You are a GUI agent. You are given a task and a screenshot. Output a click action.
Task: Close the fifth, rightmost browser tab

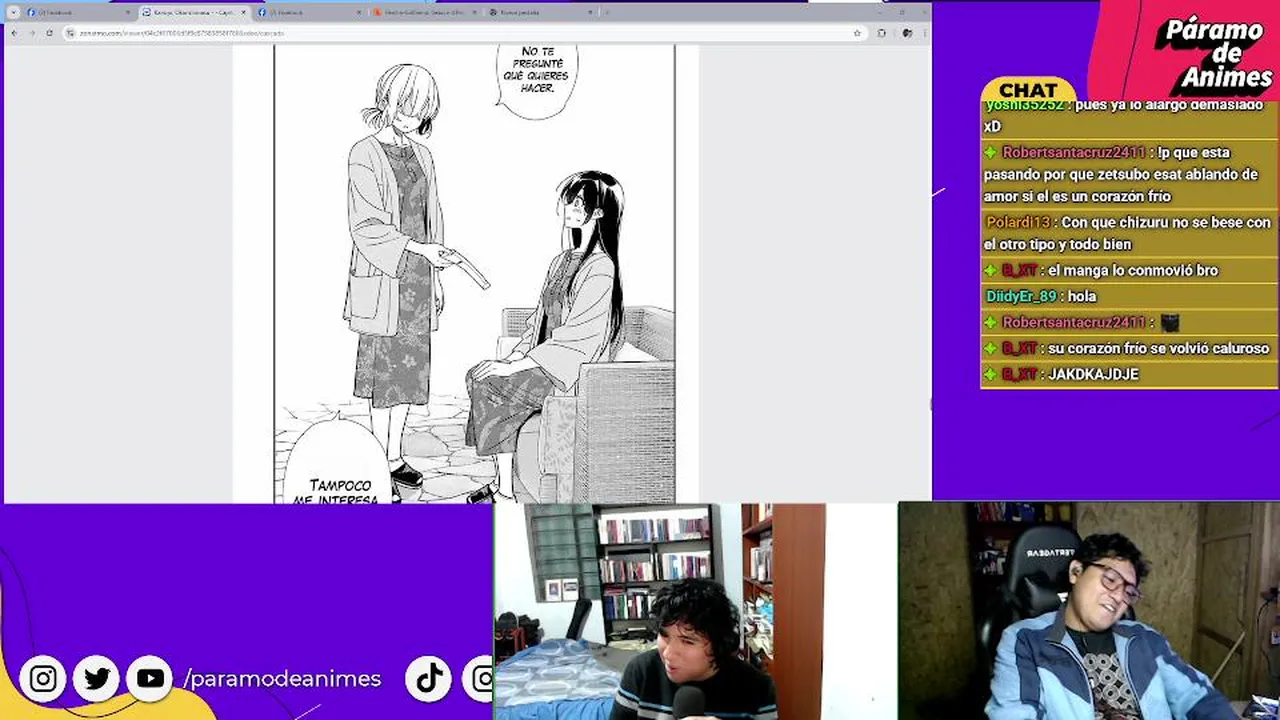[590, 12]
